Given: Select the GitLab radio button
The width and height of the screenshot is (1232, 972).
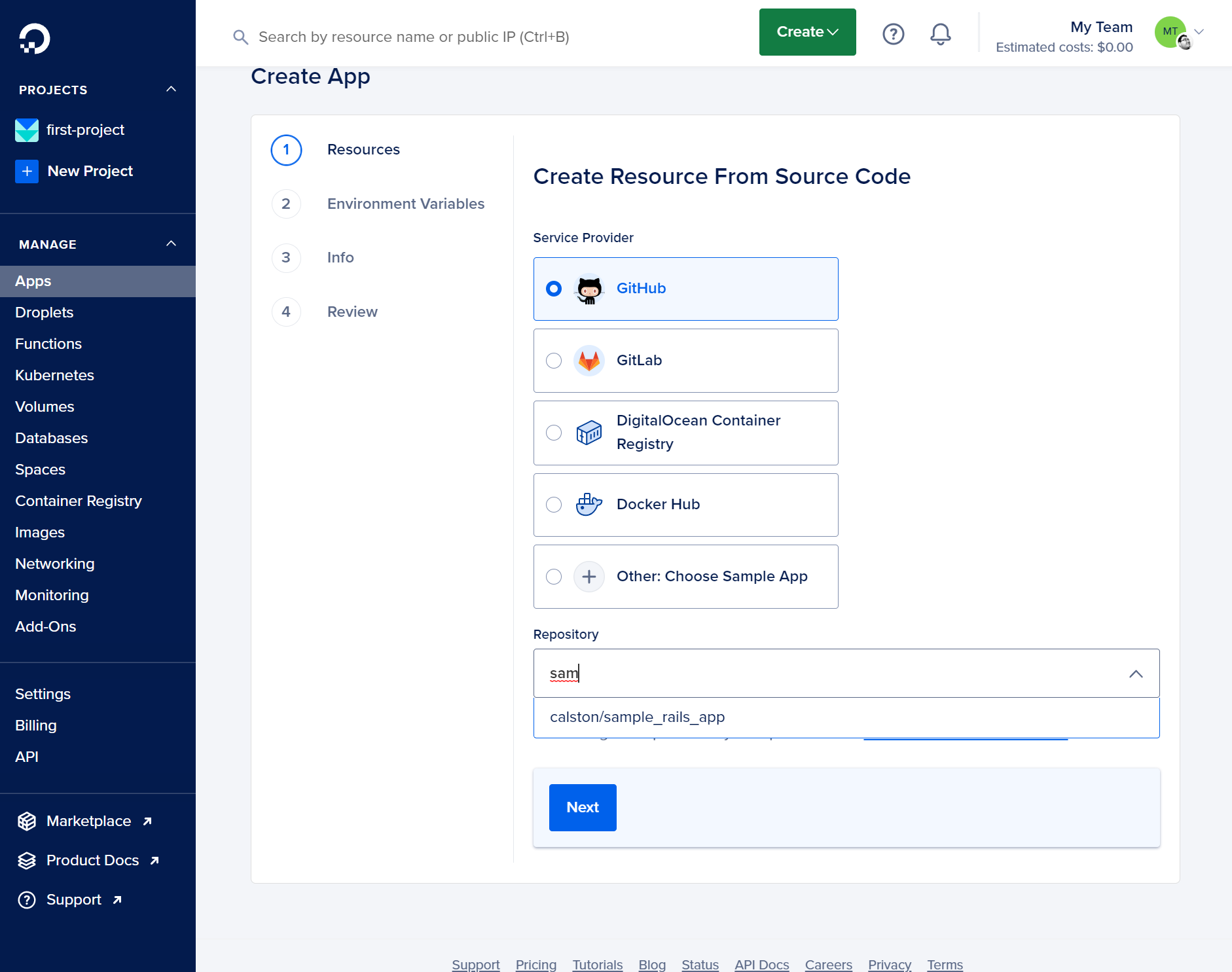Looking at the screenshot, I should coord(554,361).
